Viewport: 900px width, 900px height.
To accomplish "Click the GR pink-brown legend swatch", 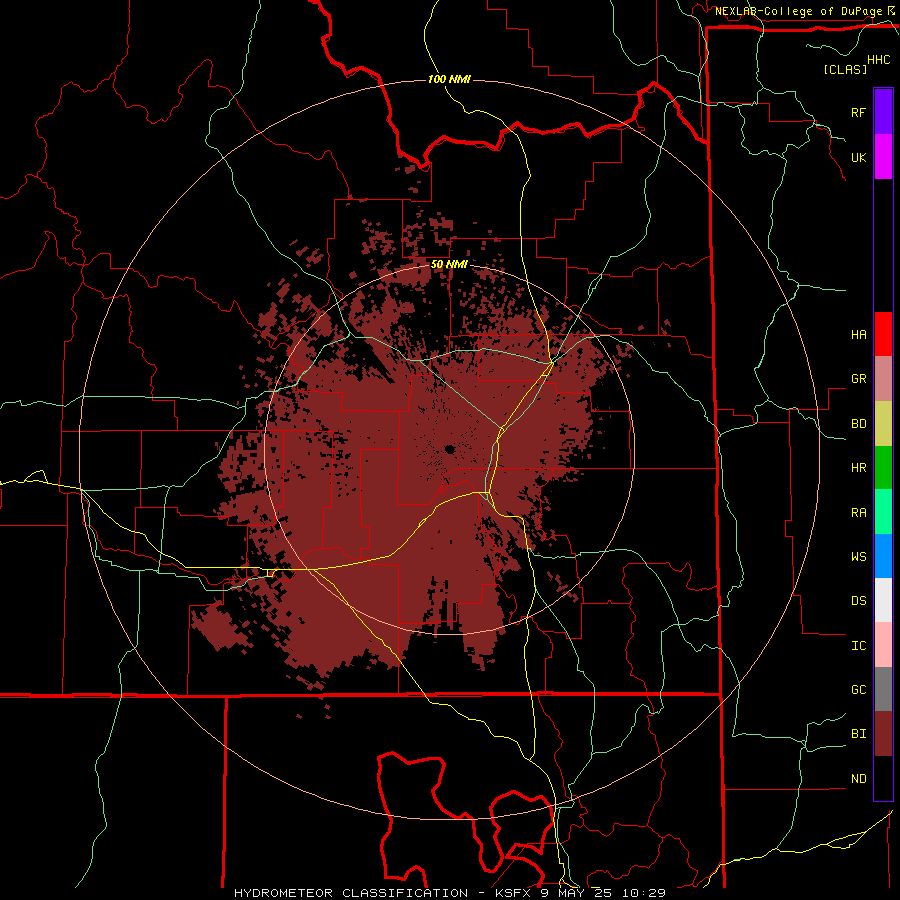I will tap(883, 378).
